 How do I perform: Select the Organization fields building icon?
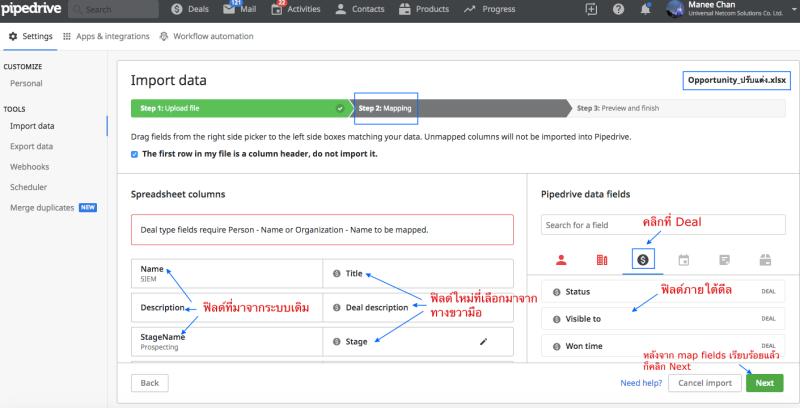tap(602, 260)
